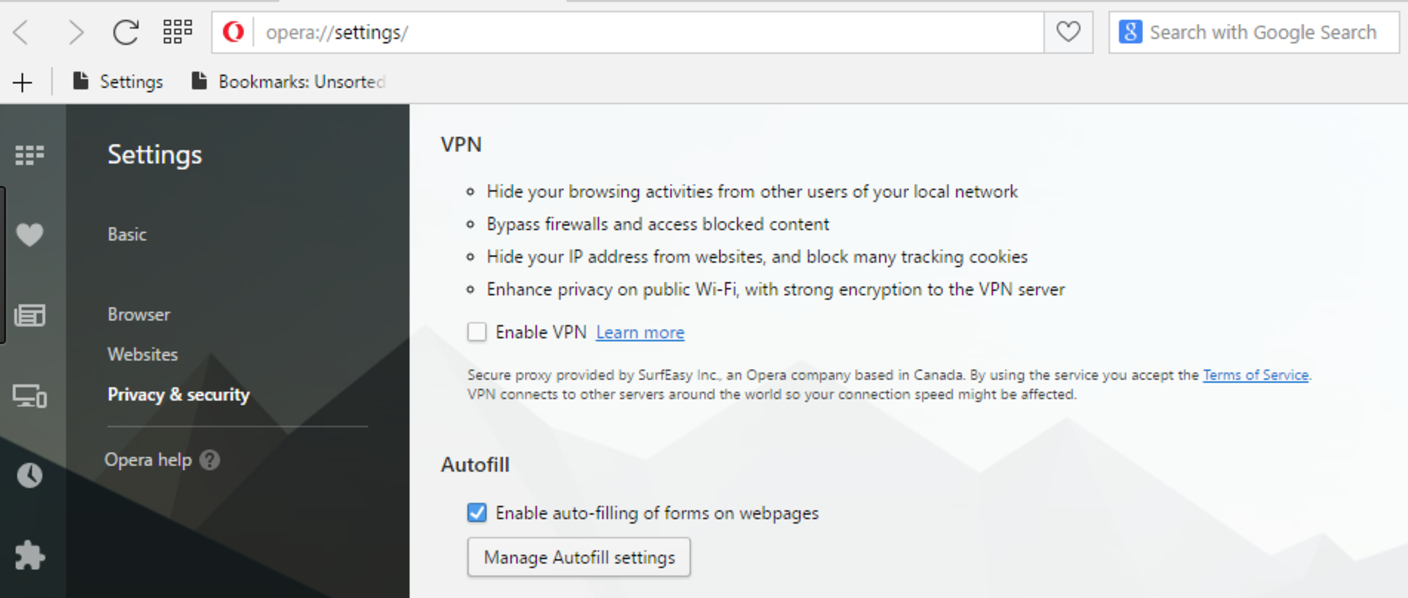Reload the page with the refresh icon

[x=125, y=32]
